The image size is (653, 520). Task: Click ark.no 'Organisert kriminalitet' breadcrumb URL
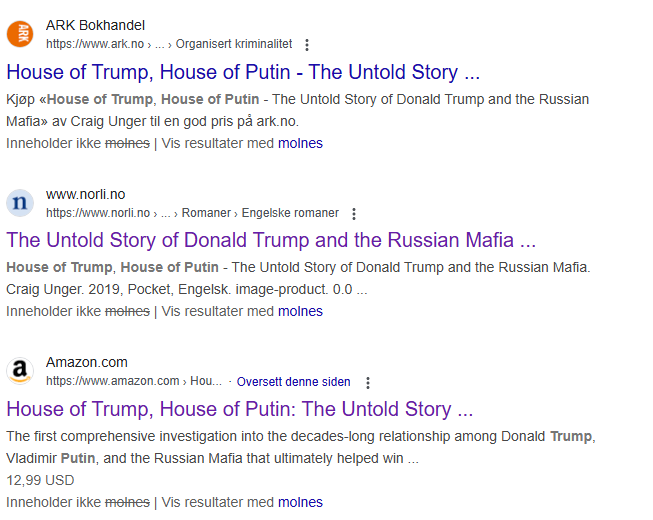click(169, 44)
